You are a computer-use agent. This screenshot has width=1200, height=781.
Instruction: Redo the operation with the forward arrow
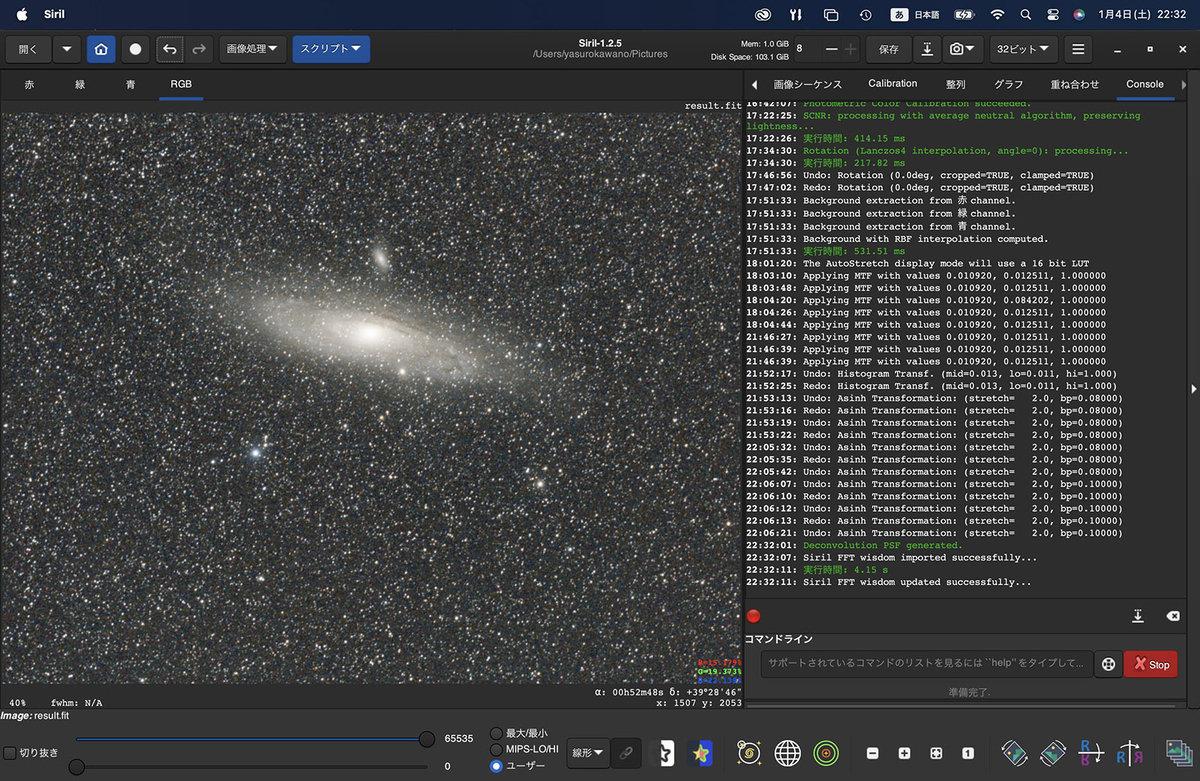coord(198,49)
